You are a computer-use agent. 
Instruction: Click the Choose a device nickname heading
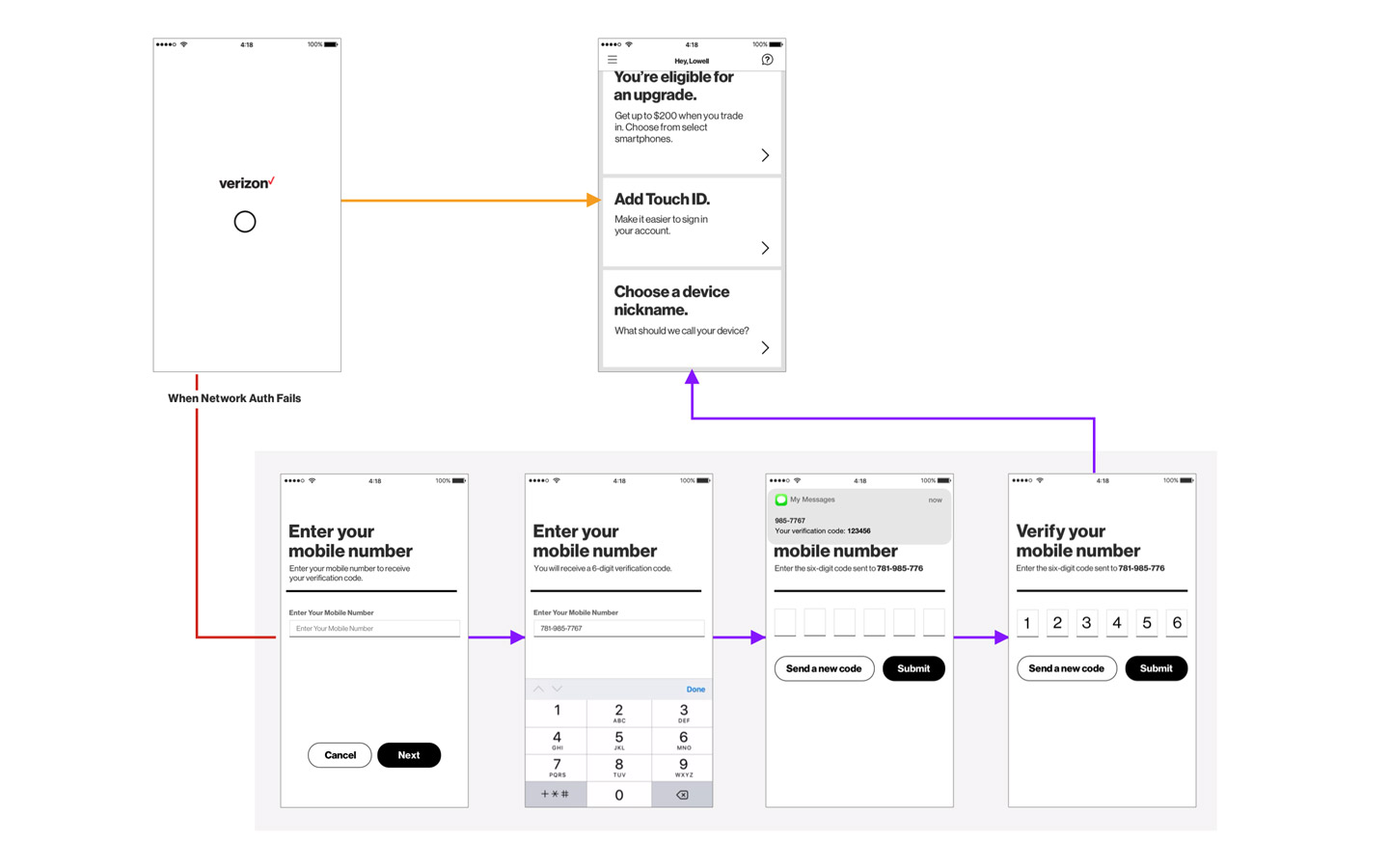pos(672,301)
